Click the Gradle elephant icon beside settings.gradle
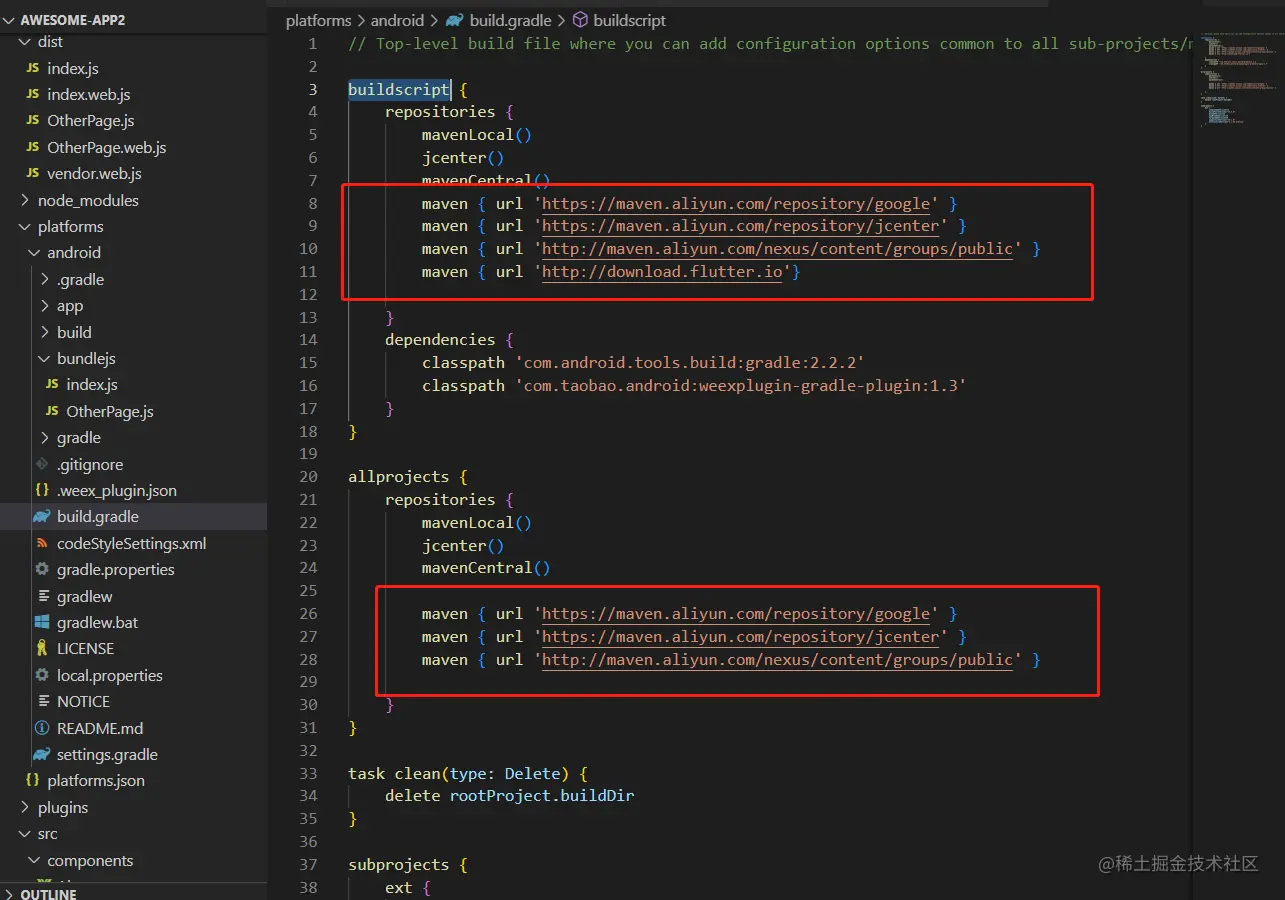 (42, 755)
